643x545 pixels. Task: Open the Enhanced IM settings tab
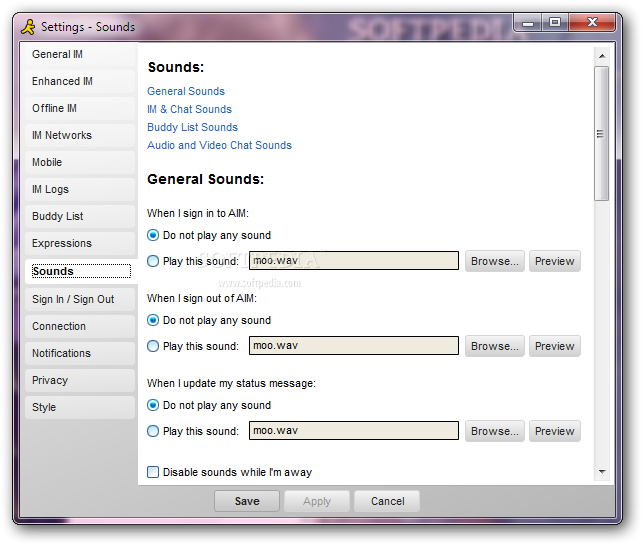point(80,82)
